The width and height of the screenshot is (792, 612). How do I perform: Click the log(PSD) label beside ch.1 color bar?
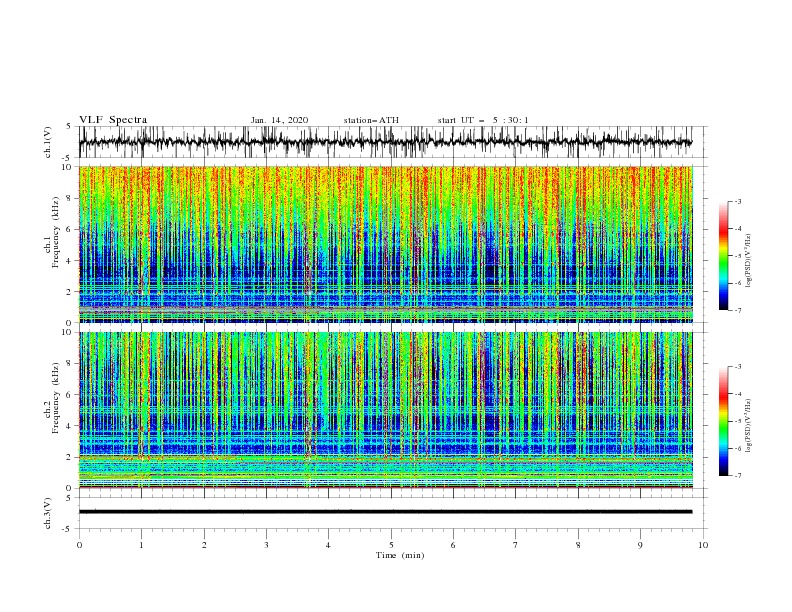coord(749,261)
